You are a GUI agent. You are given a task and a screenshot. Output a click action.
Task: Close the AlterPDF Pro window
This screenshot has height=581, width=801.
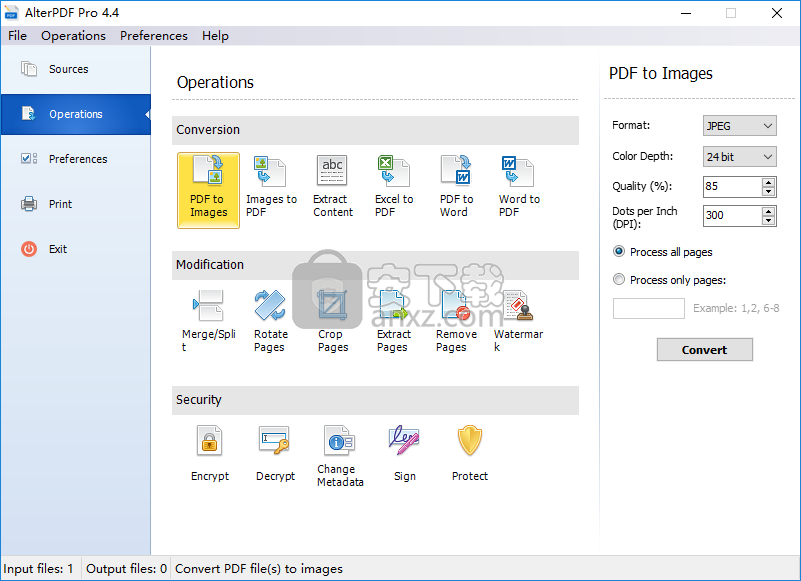(776, 13)
